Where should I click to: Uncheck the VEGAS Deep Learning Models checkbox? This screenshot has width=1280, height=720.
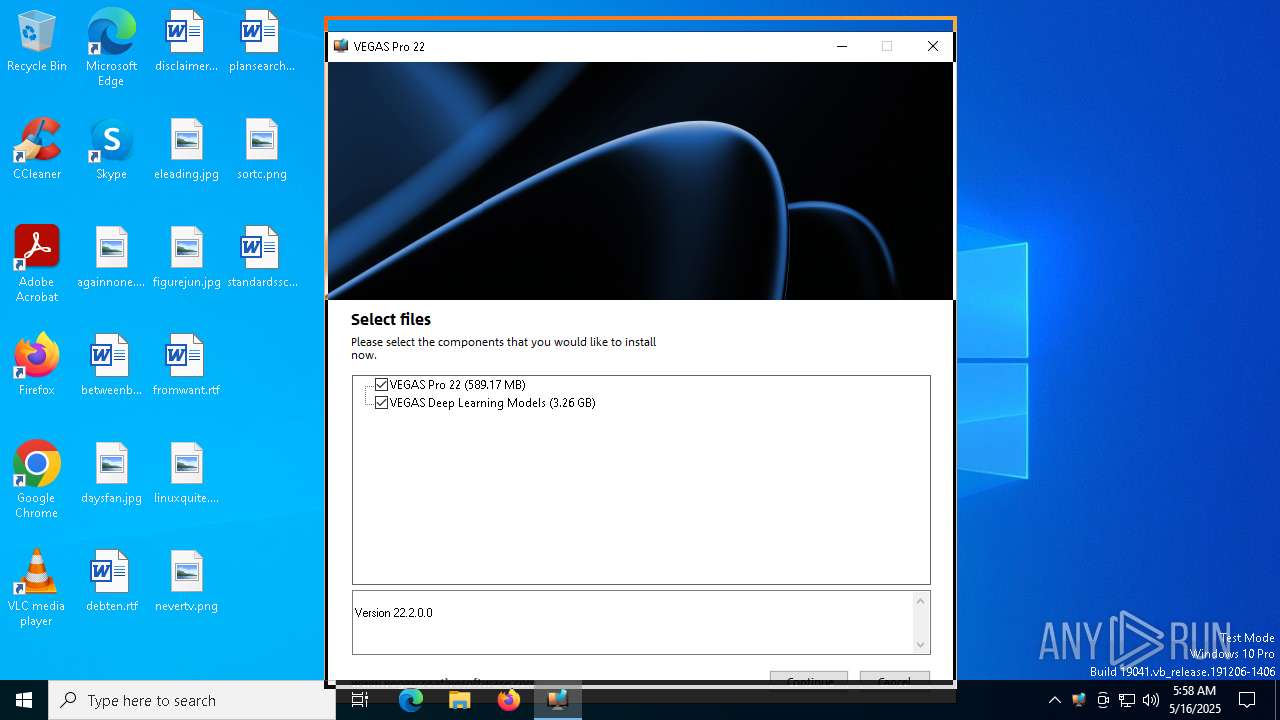coord(381,403)
